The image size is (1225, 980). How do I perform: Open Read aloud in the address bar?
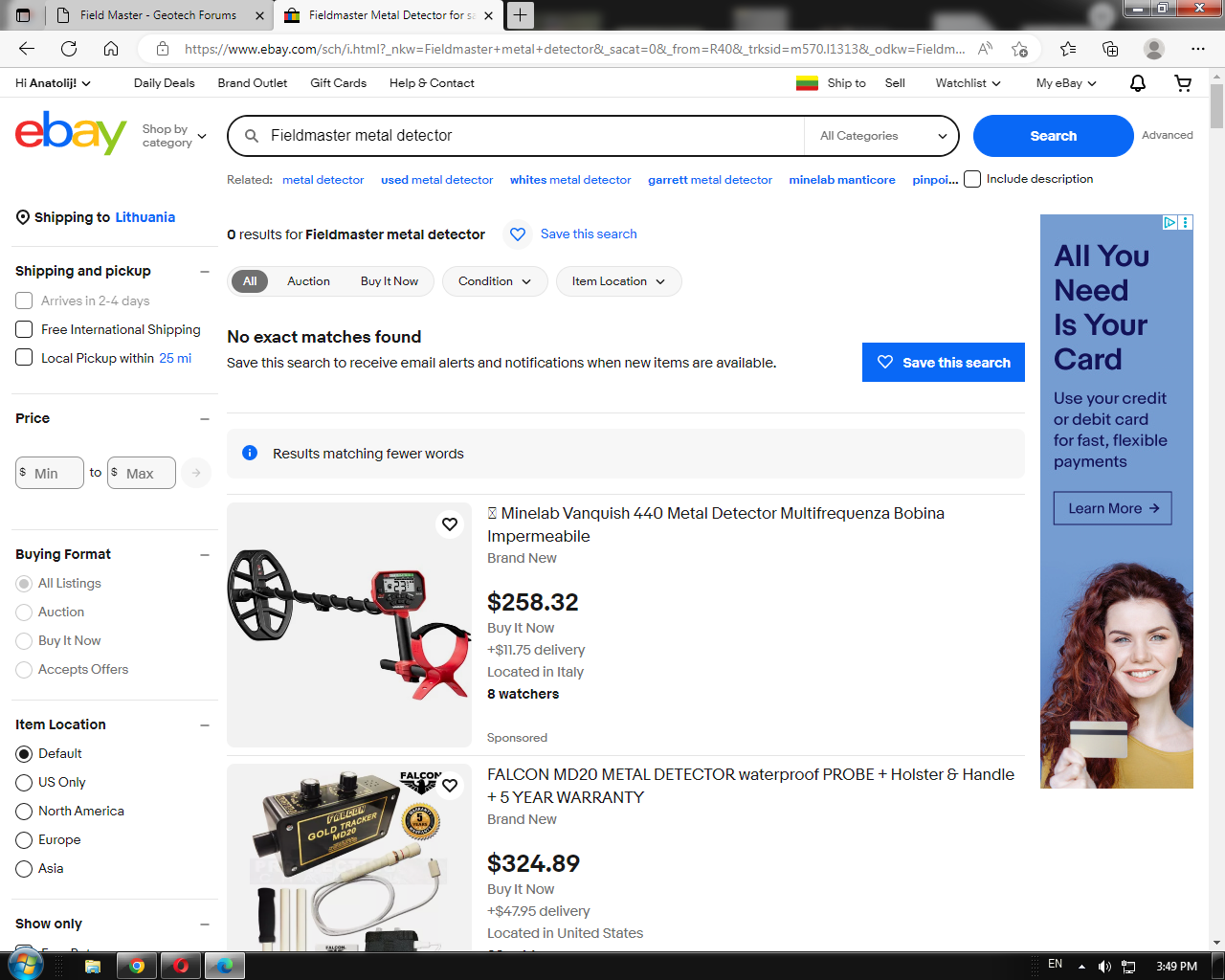pos(986,49)
